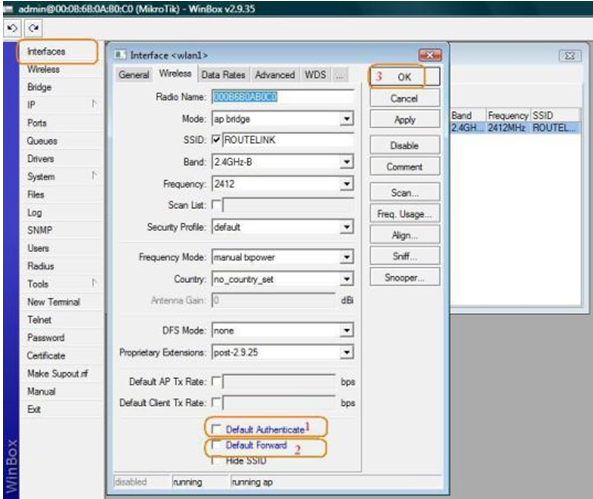Open the Proprietary Extensions dropdown
Image resolution: width=593 pixels, height=499 pixels.
[x=346, y=352]
